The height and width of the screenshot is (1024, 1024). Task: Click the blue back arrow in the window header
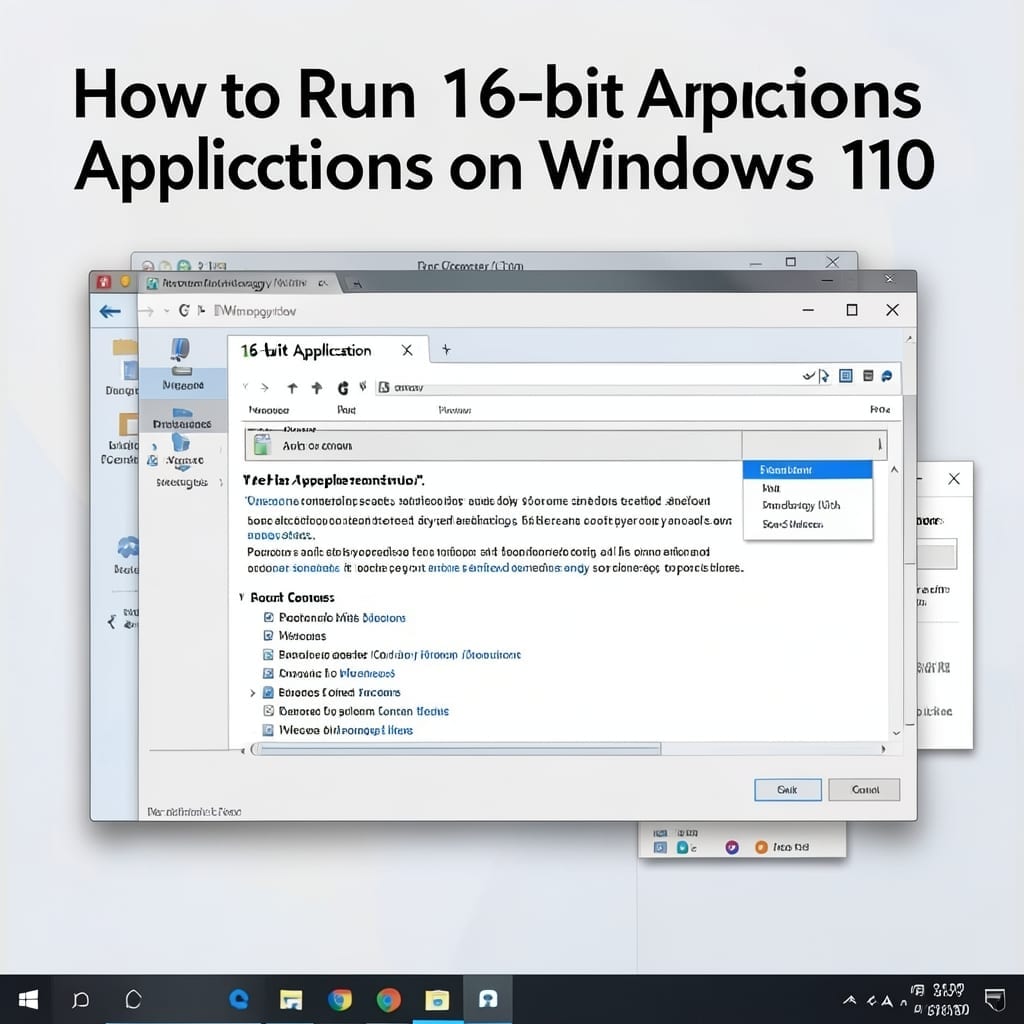click(x=110, y=312)
